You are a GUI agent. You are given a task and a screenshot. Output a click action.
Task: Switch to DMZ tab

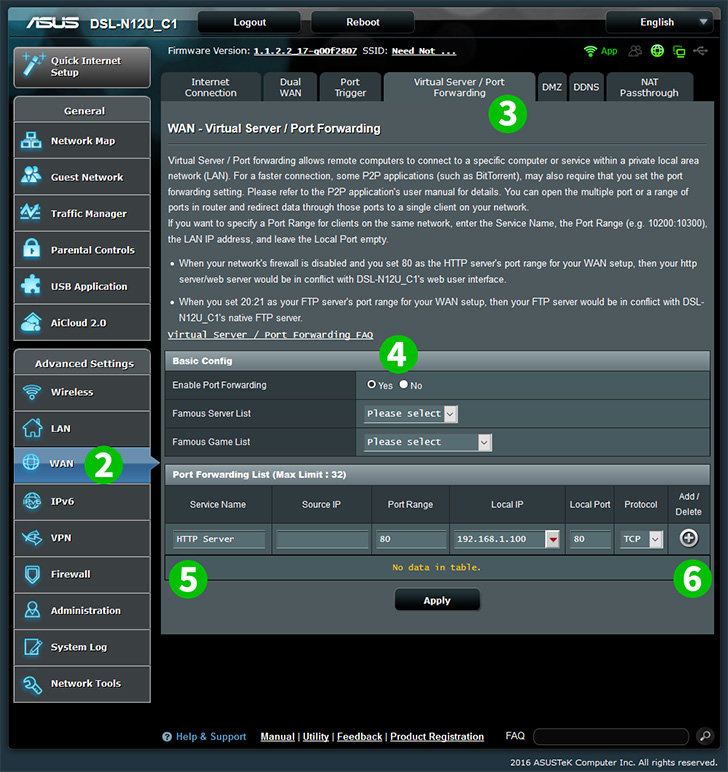[x=552, y=88]
